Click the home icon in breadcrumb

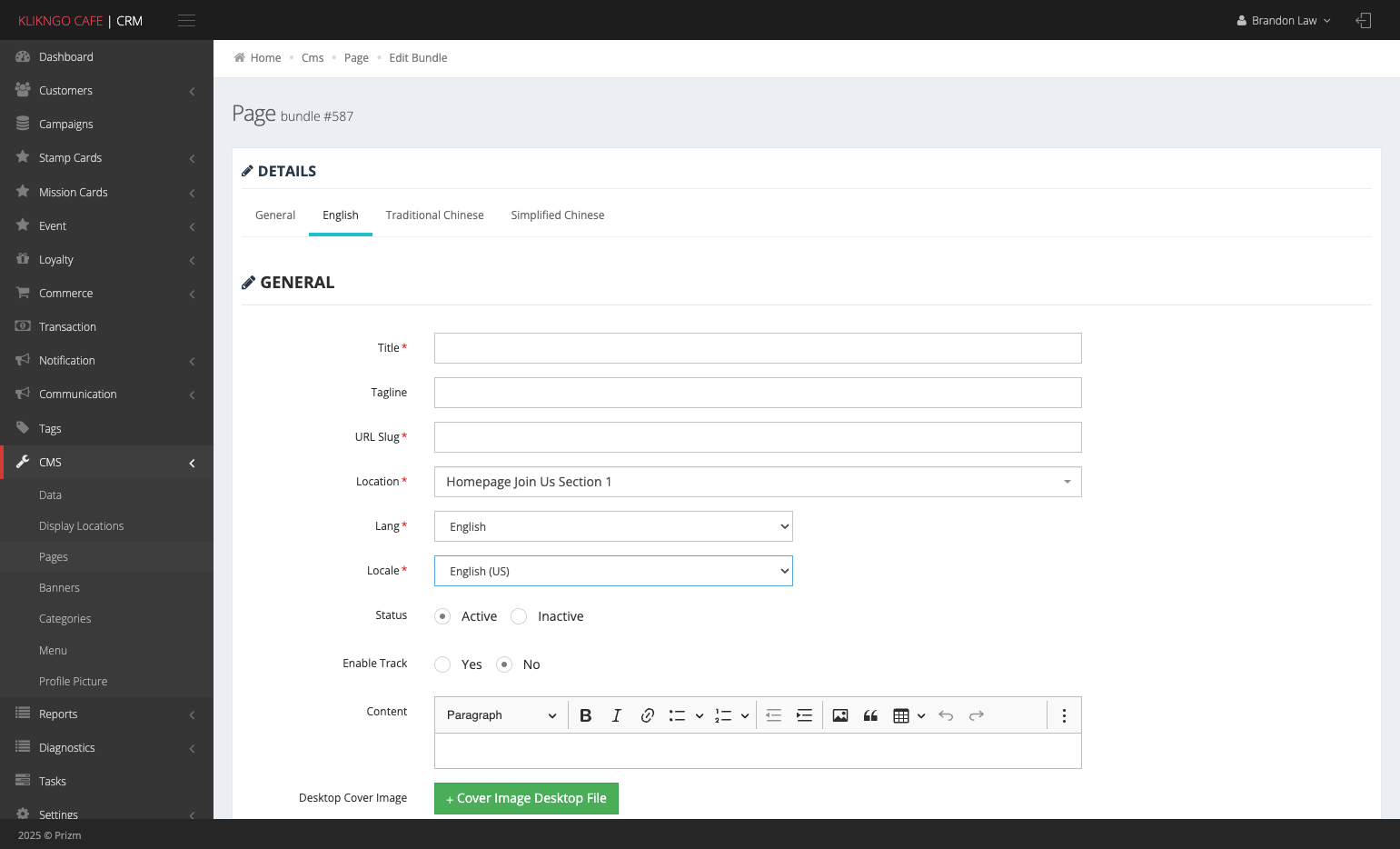pos(240,57)
